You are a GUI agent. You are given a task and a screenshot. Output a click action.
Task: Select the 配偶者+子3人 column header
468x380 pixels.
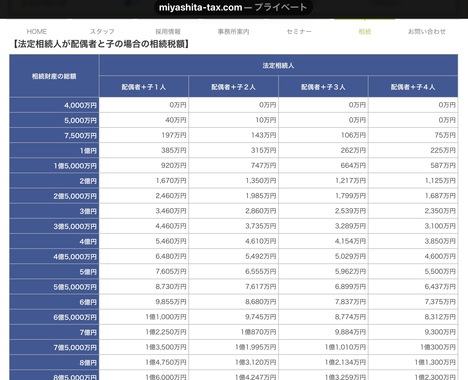pos(323,87)
